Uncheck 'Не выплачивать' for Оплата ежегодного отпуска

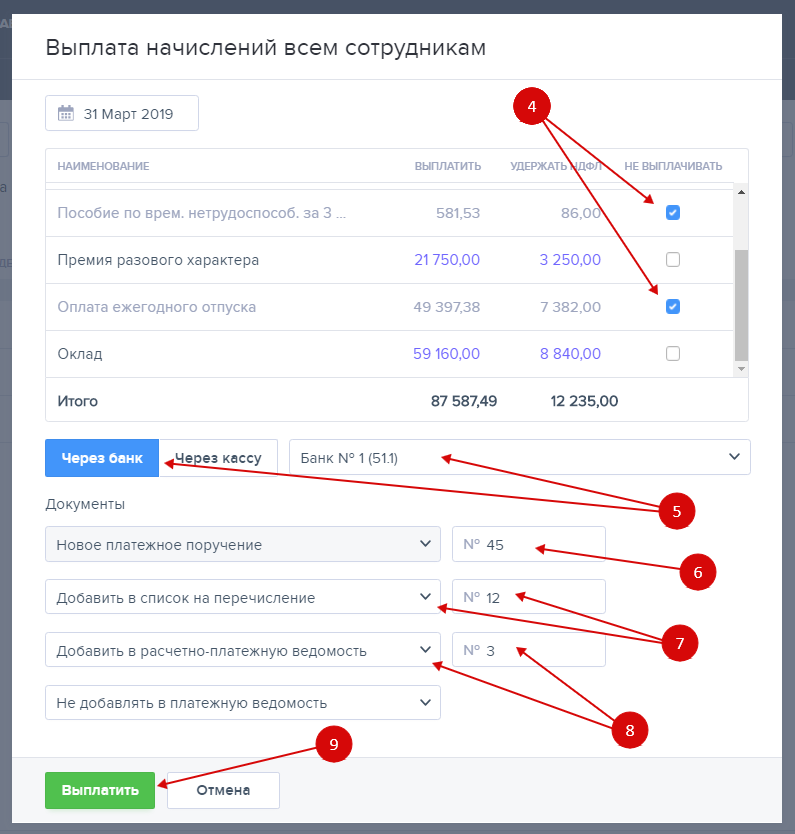[x=673, y=307]
